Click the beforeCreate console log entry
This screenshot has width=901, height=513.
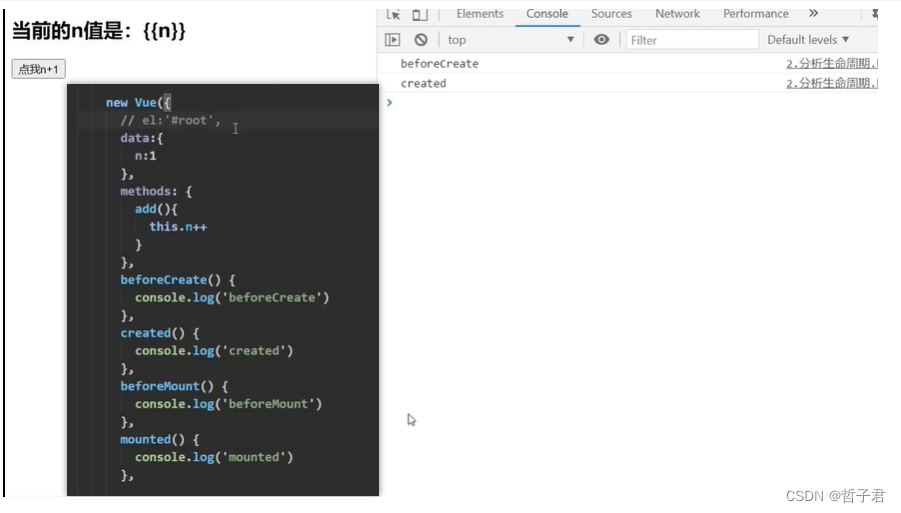[440, 64]
